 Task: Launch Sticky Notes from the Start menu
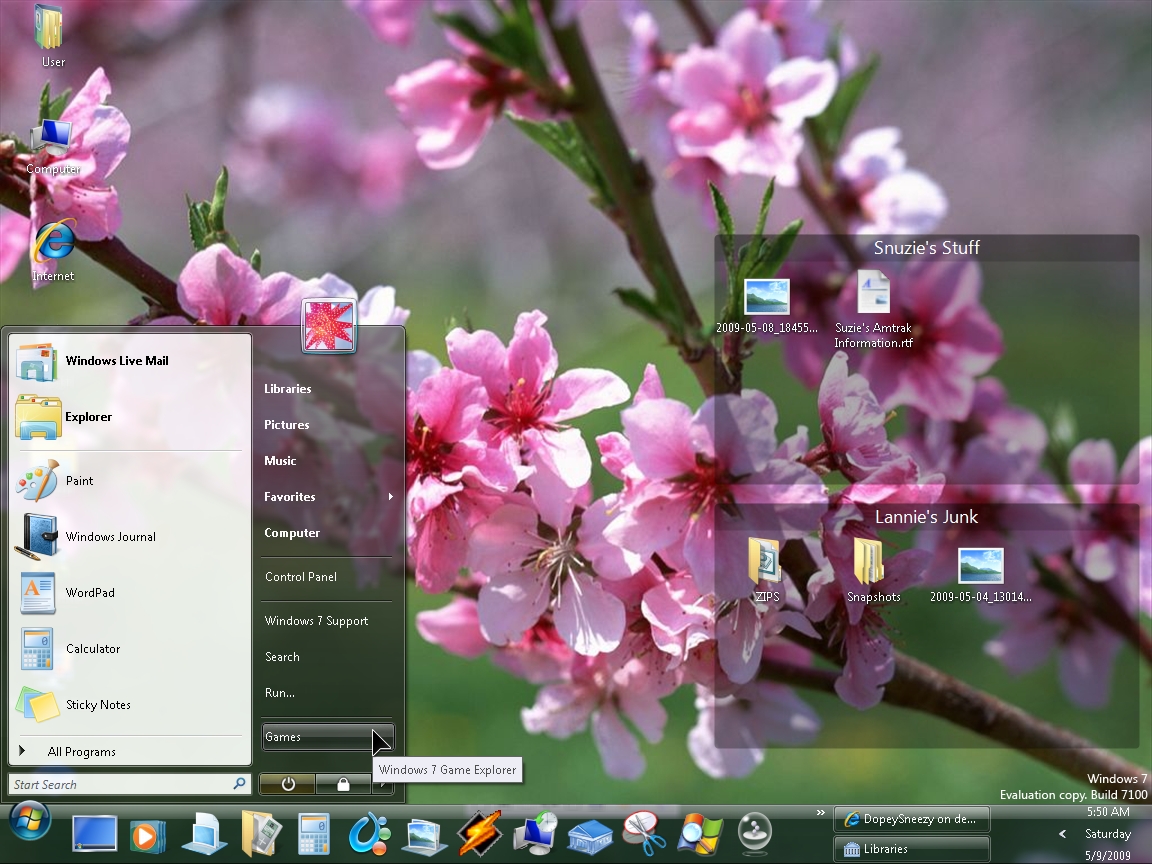pyautogui.click(x=98, y=704)
